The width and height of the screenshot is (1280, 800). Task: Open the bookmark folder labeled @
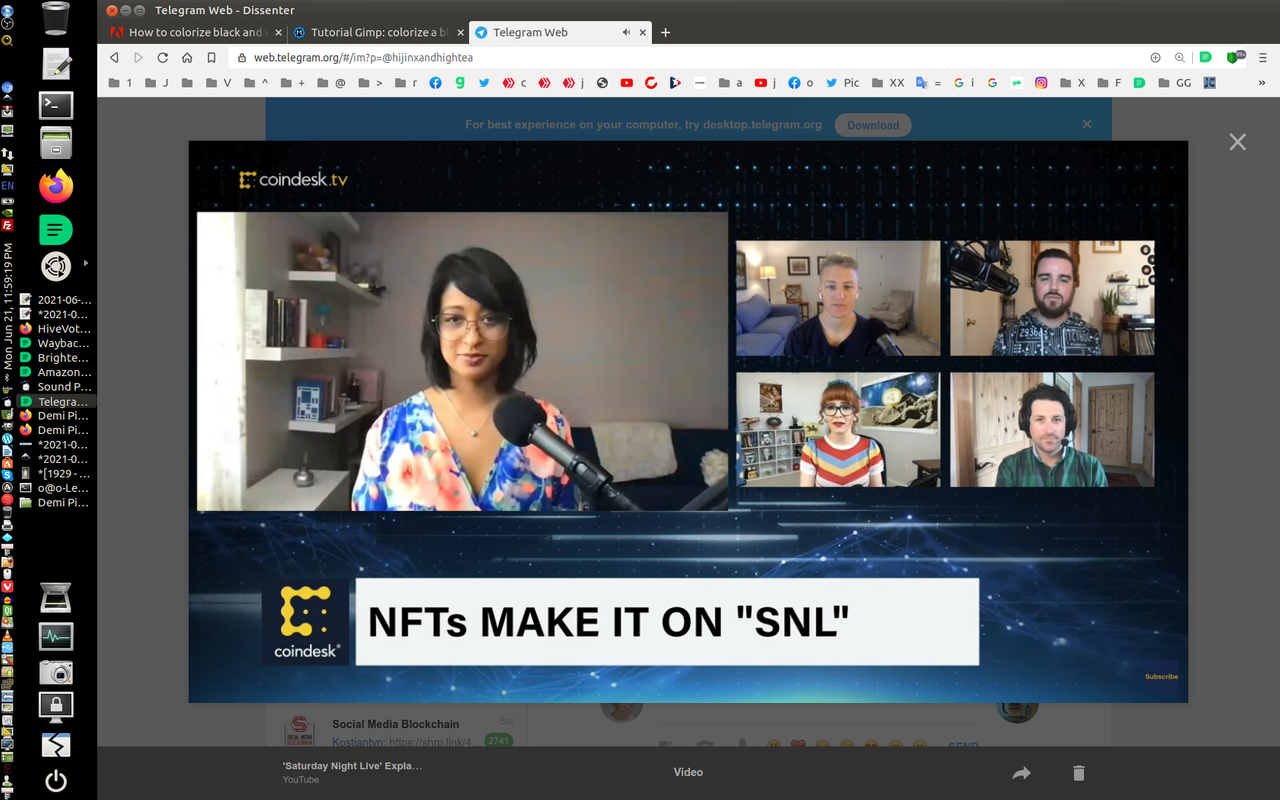coord(331,83)
